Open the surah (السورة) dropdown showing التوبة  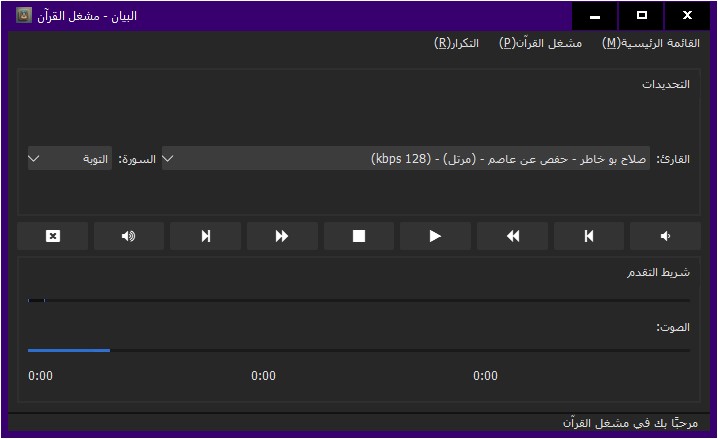pyautogui.click(x=70, y=158)
